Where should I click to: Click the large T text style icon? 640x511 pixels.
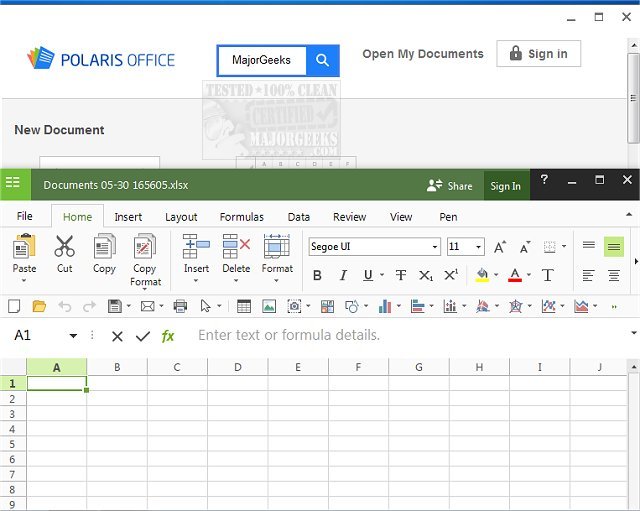point(547,275)
